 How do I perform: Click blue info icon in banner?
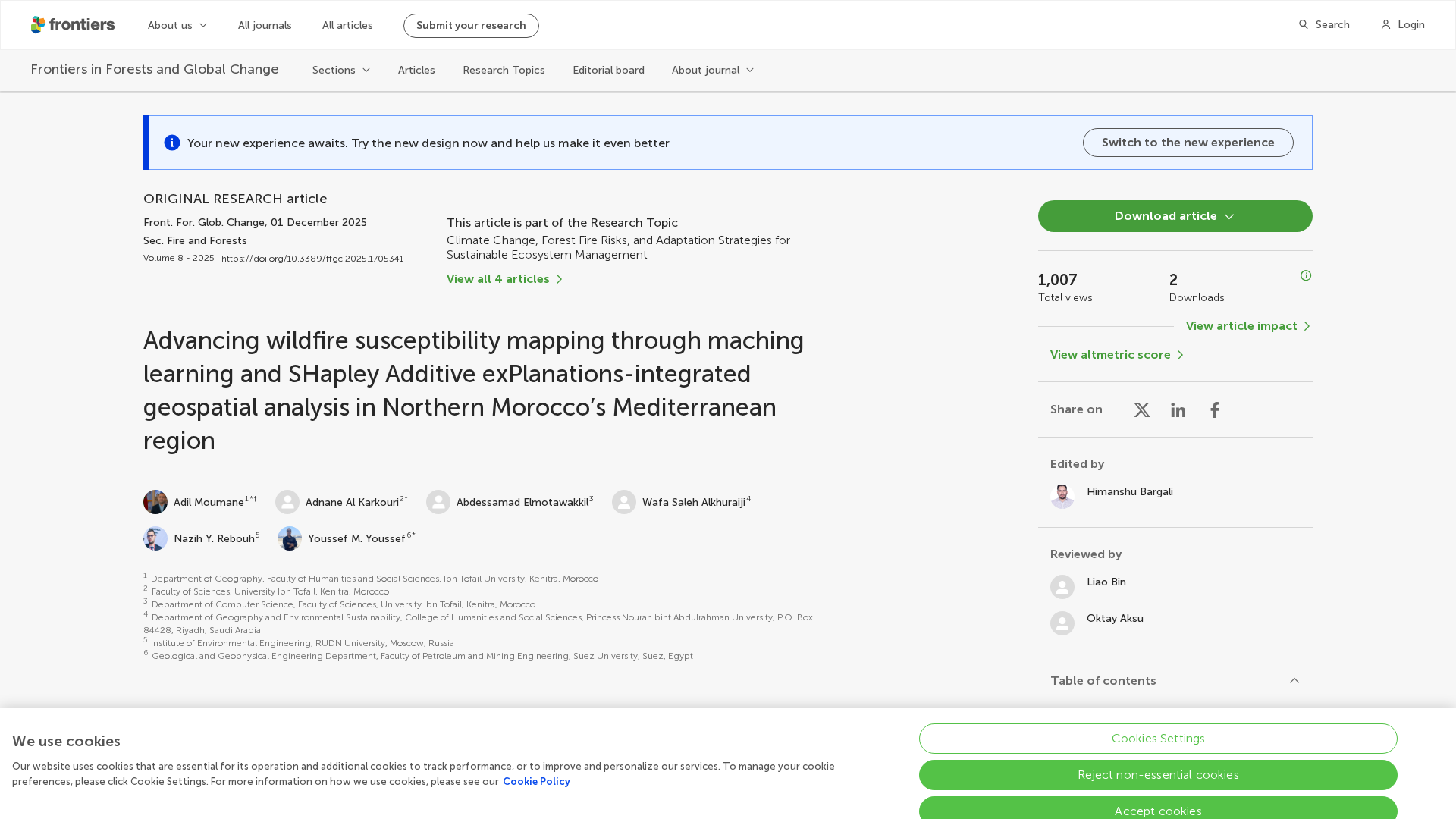pos(172,143)
